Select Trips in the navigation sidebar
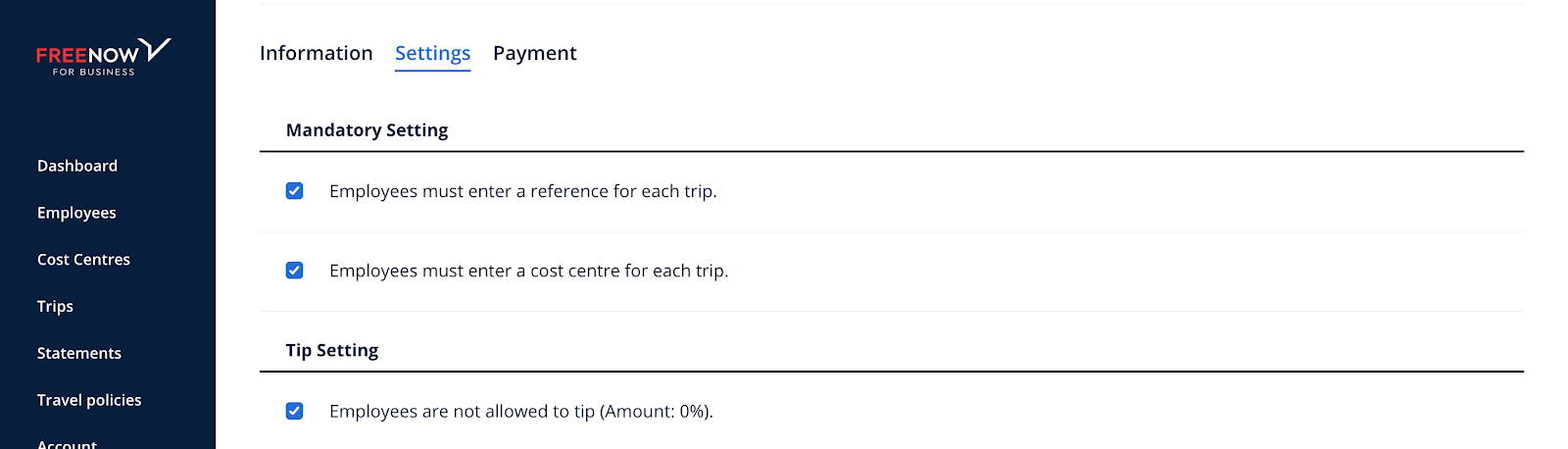1568x449 pixels. point(55,306)
